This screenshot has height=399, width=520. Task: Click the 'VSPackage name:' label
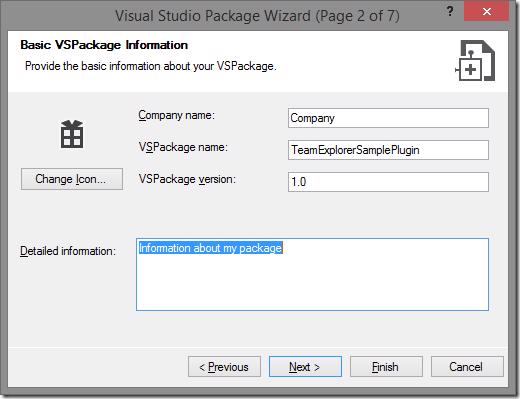(183, 147)
